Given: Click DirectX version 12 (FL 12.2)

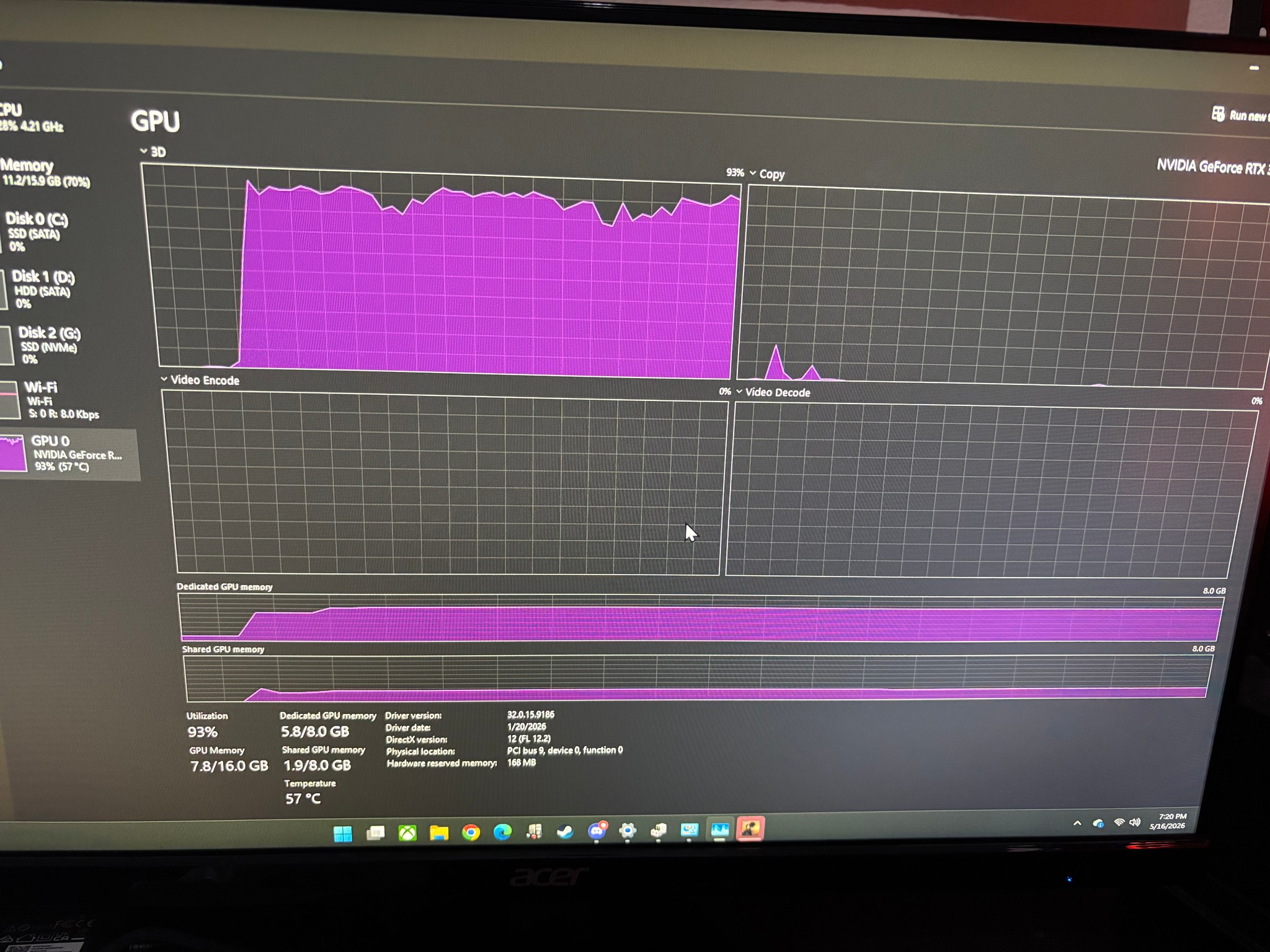Looking at the screenshot, I should point(529,738).
